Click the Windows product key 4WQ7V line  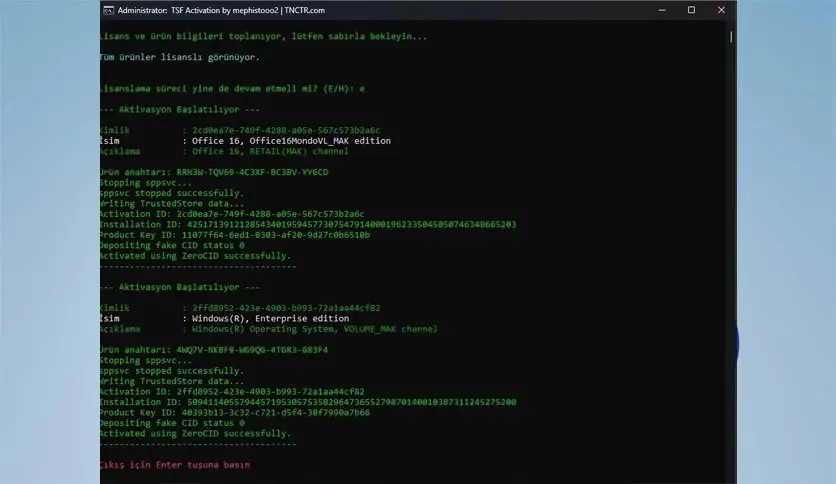click(214, 350)
